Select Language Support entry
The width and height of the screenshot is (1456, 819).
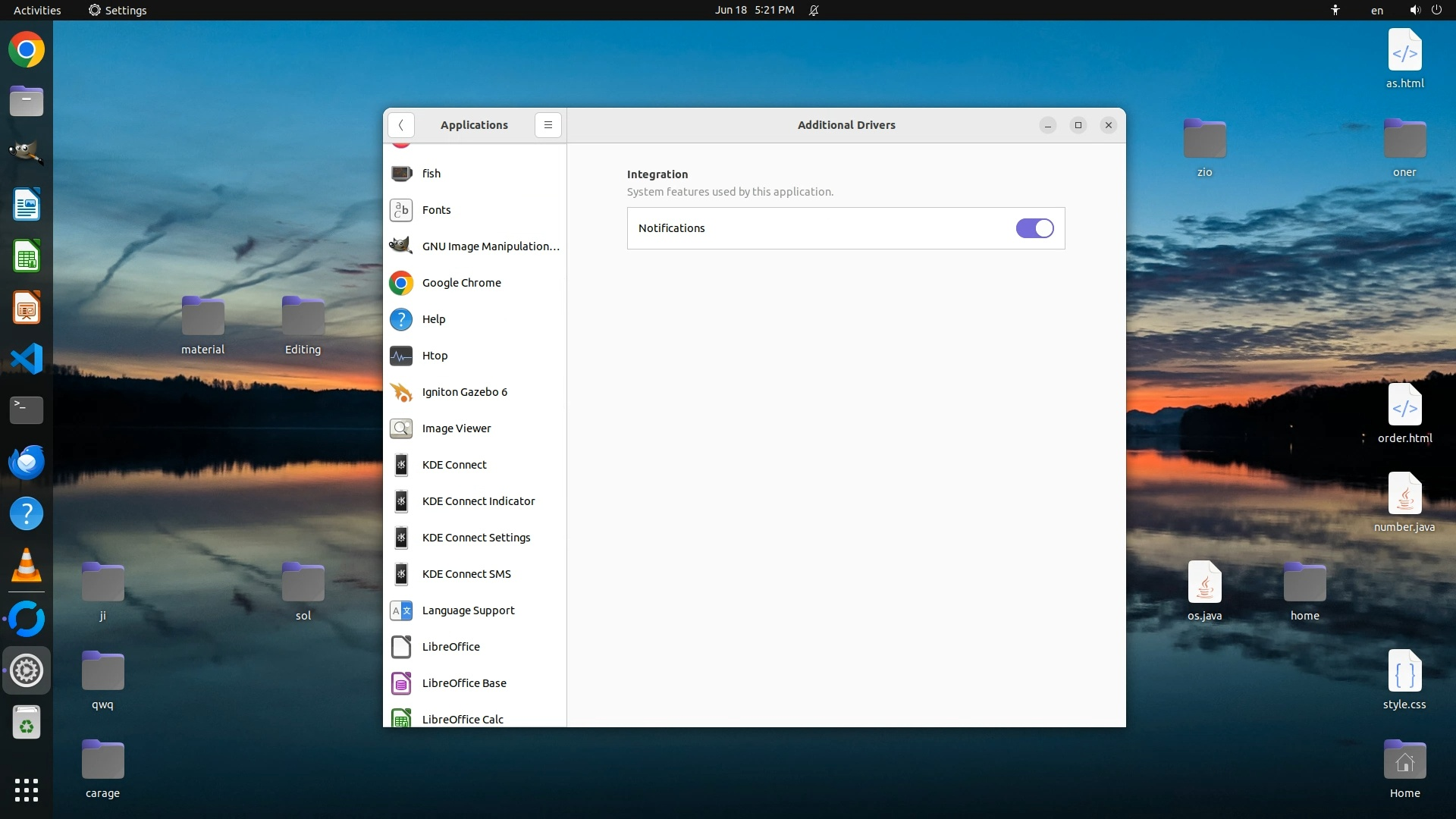click(x=468, y=610)
